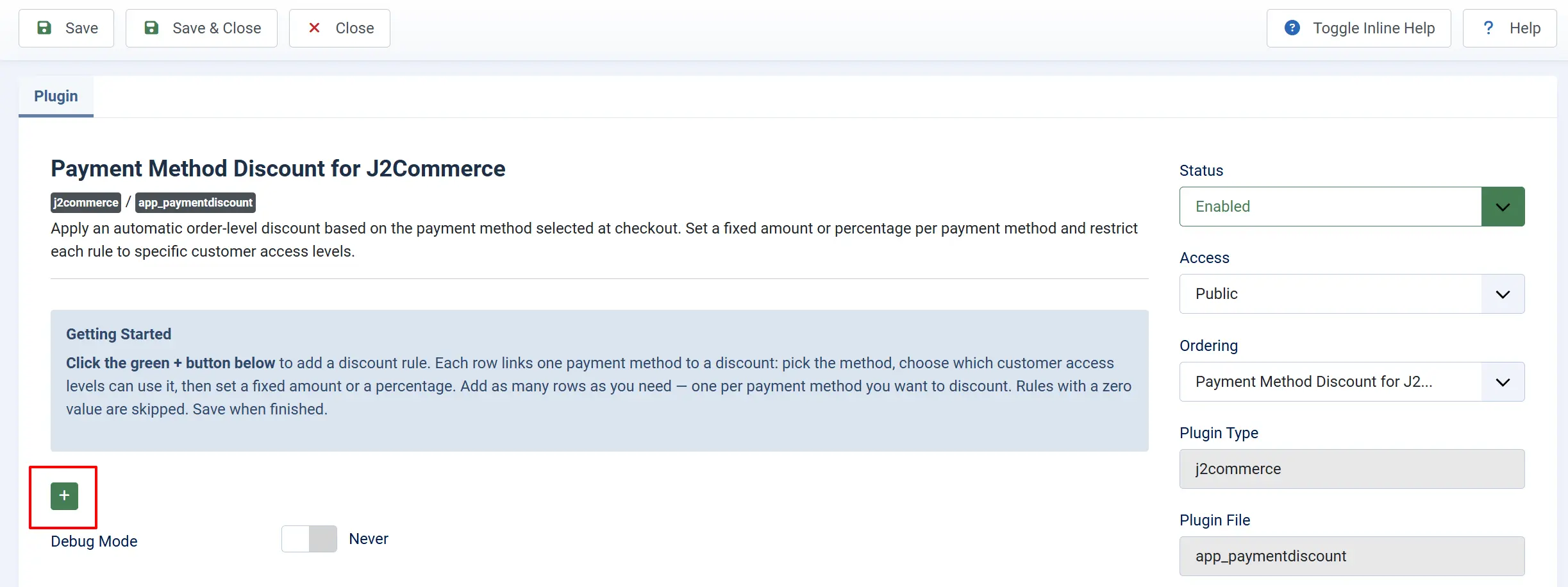Click the j2commerce folder badge
1568x587 pixels.
86,203
